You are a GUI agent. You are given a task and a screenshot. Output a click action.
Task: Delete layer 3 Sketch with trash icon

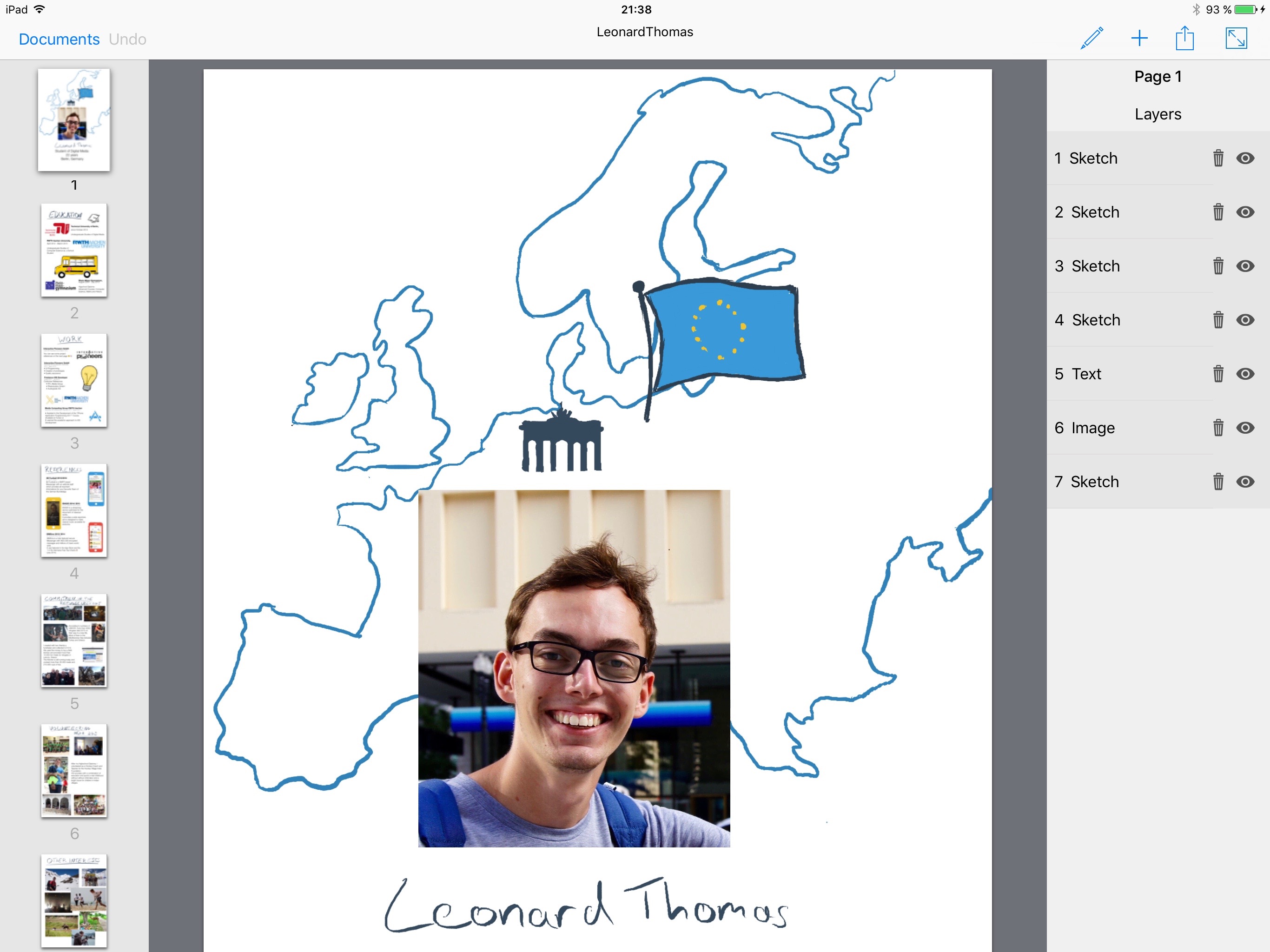click(1218, 266)
